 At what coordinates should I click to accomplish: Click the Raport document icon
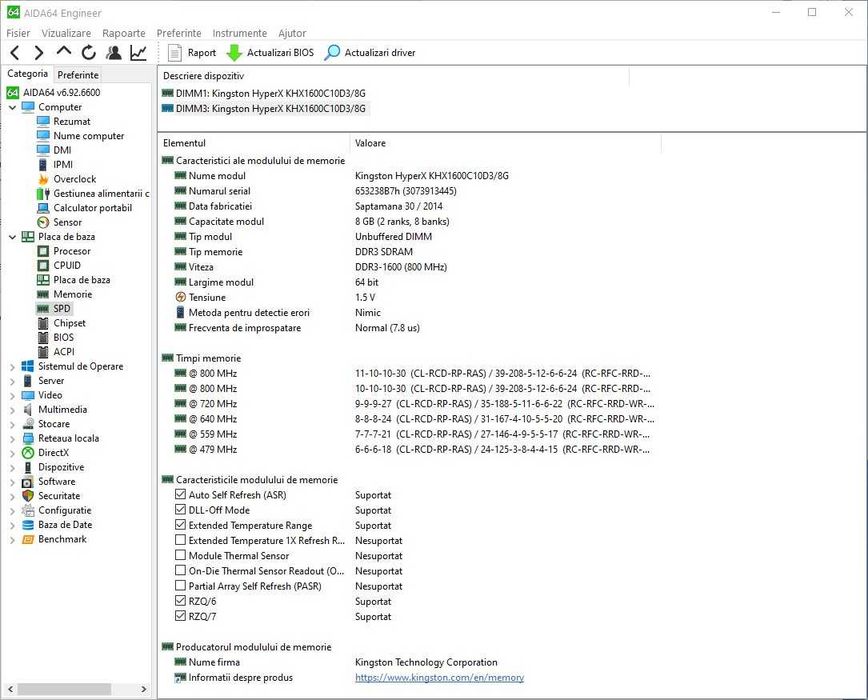(x=174, y=53)
